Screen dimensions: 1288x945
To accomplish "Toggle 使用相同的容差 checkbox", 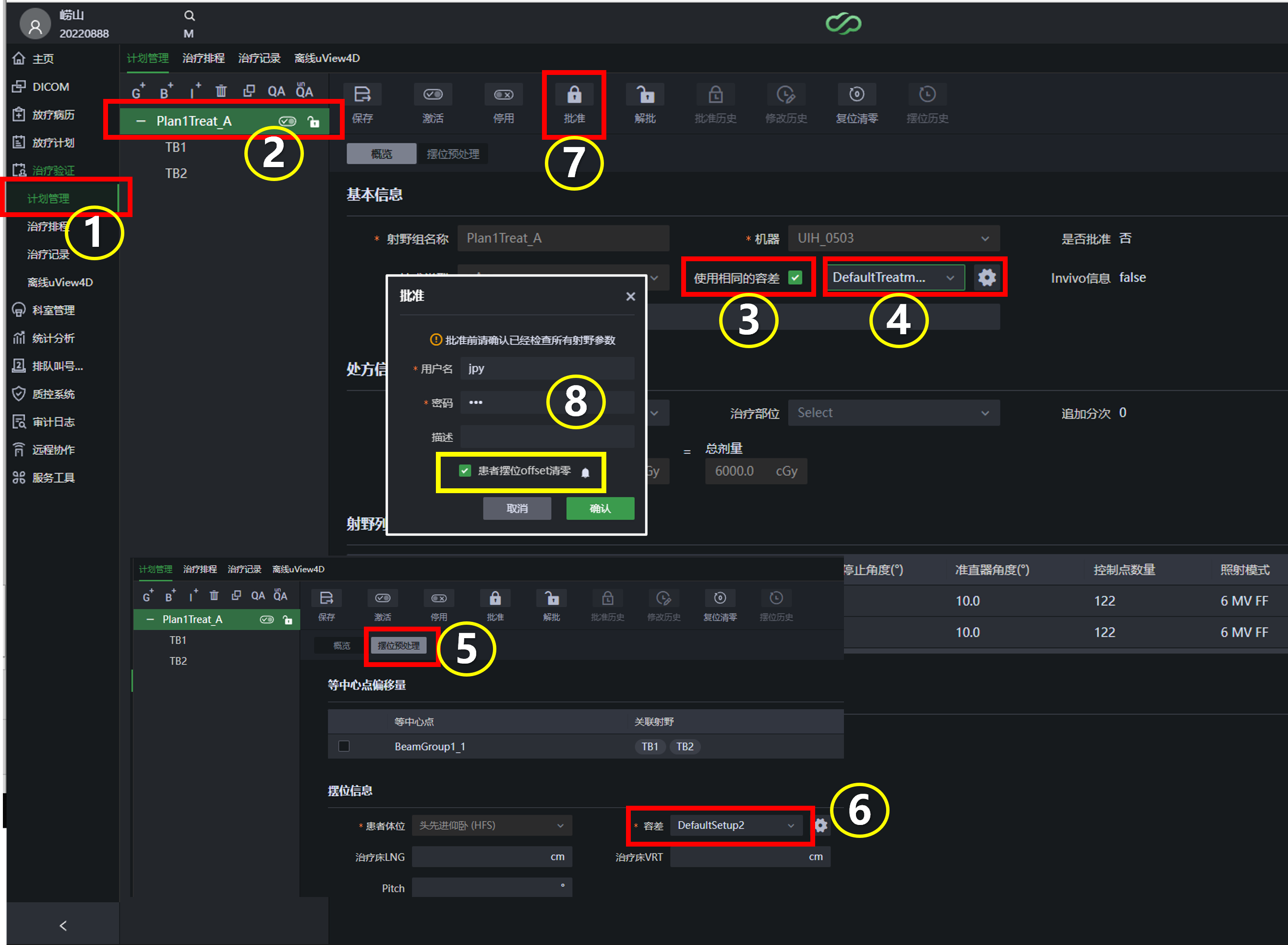I will [795, 278].
